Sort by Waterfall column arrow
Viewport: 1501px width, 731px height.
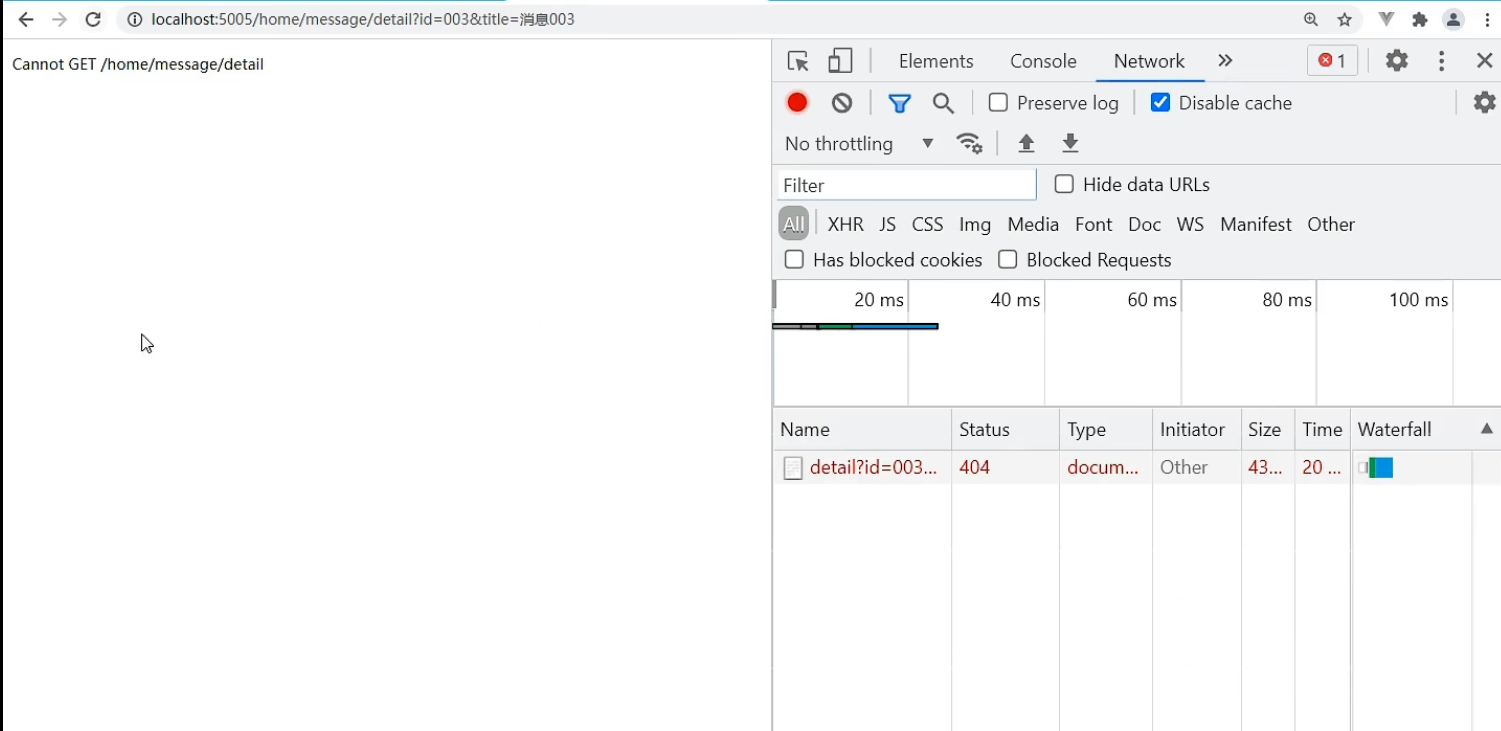point(1487,429)
